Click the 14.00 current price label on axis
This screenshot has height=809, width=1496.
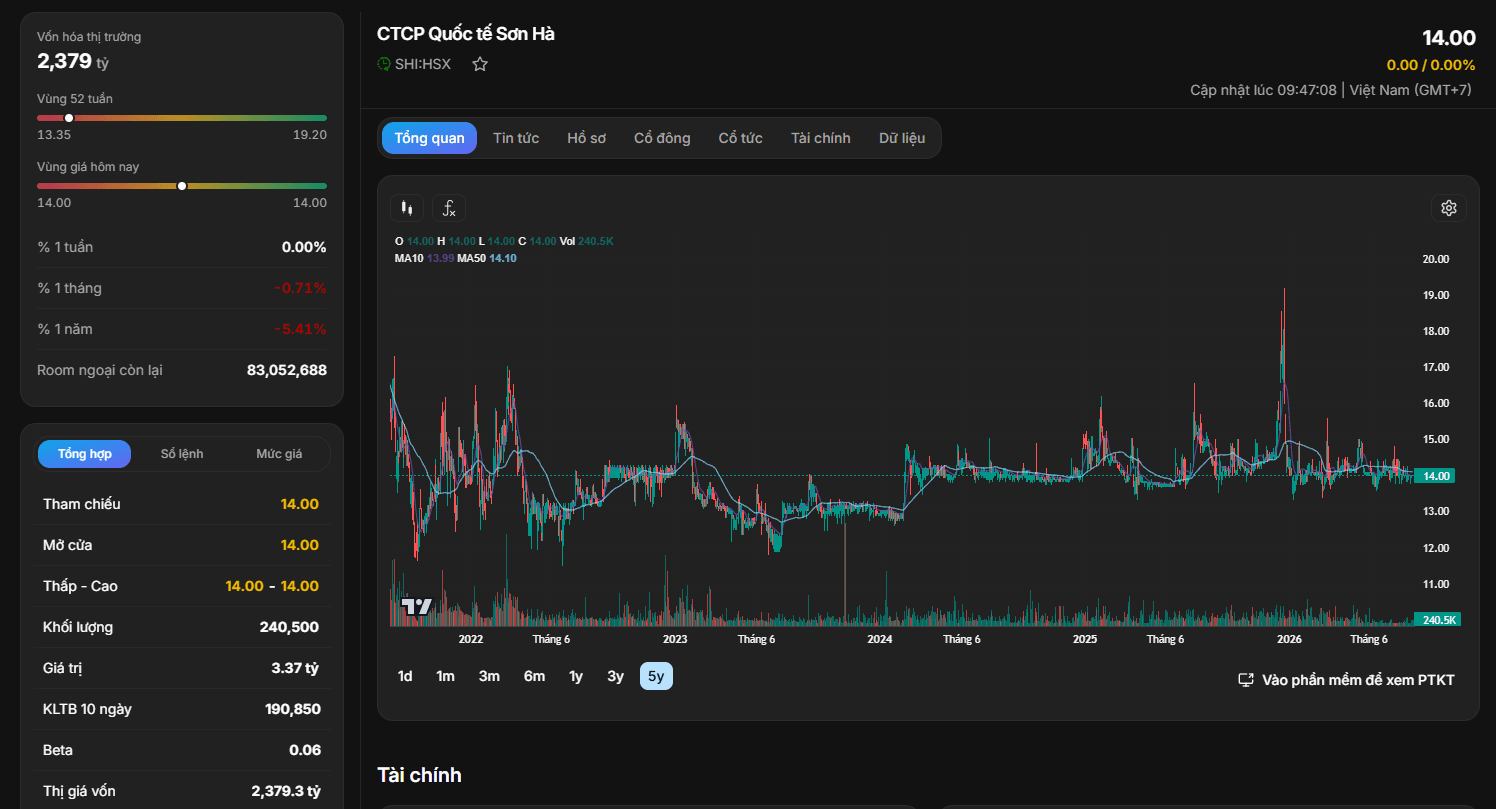(1436, 476)
